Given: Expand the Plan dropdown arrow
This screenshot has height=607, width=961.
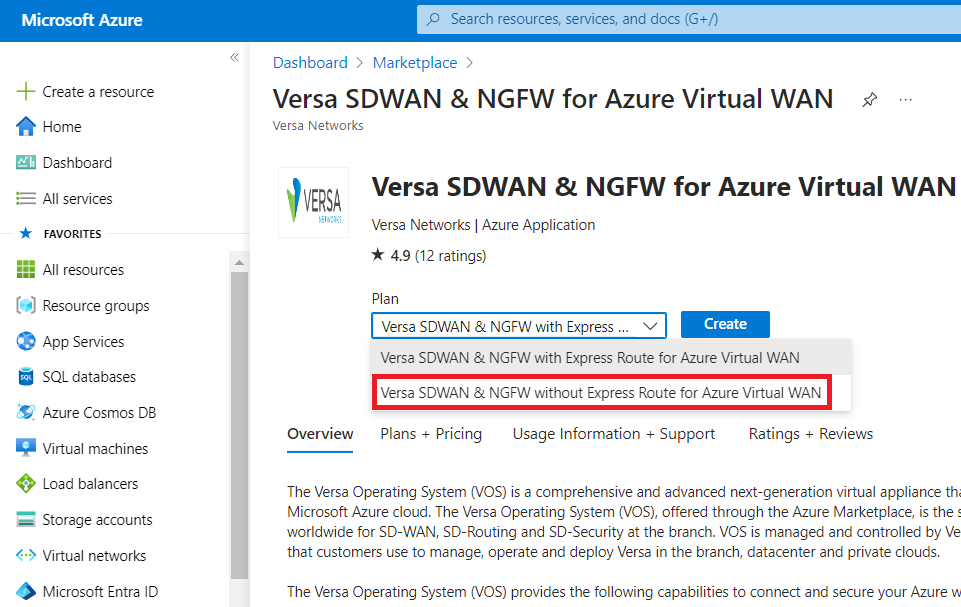Looking at the screenshot, I should tap(650, 326).
